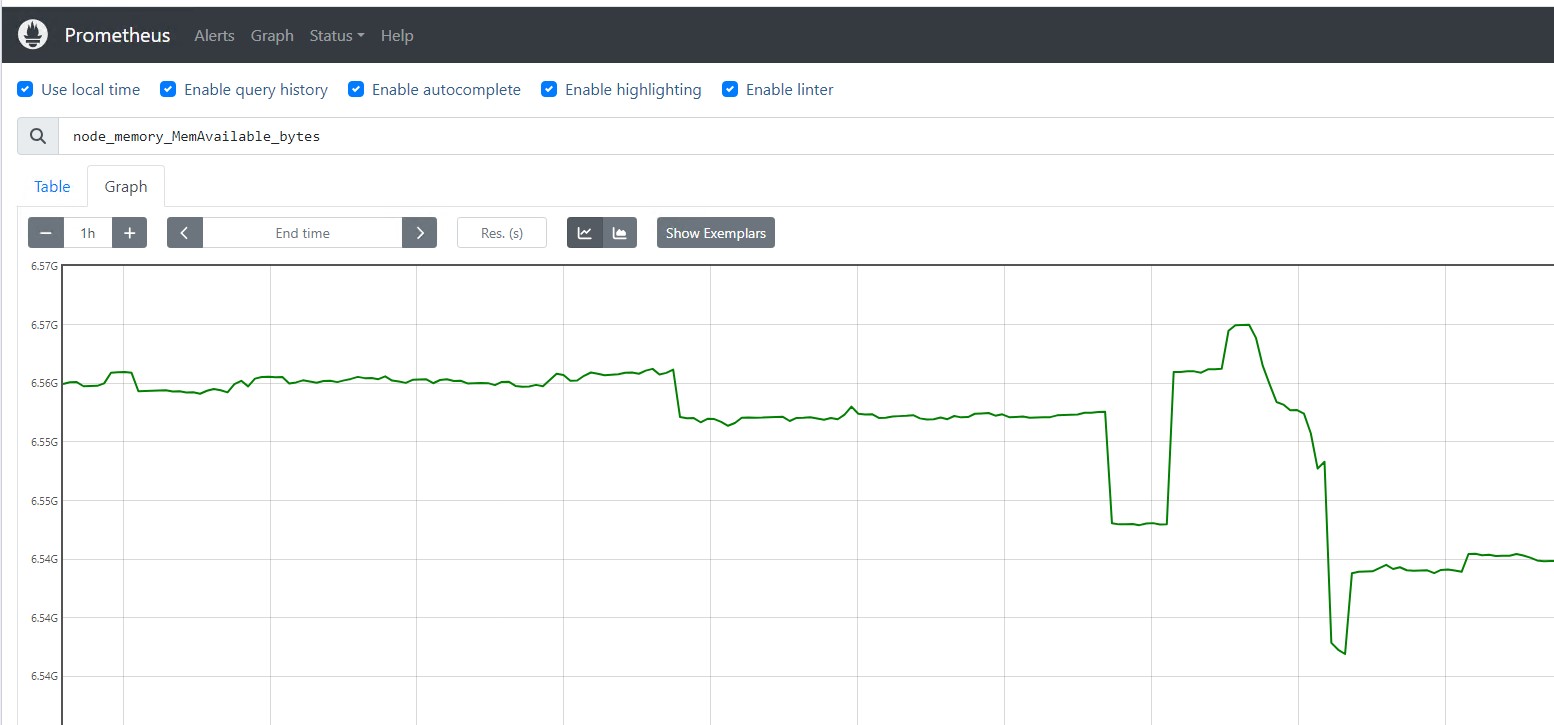The image size is (1554, 725).
Task: Shift end time forward using right arrow
Action: [x=419, y=232]
